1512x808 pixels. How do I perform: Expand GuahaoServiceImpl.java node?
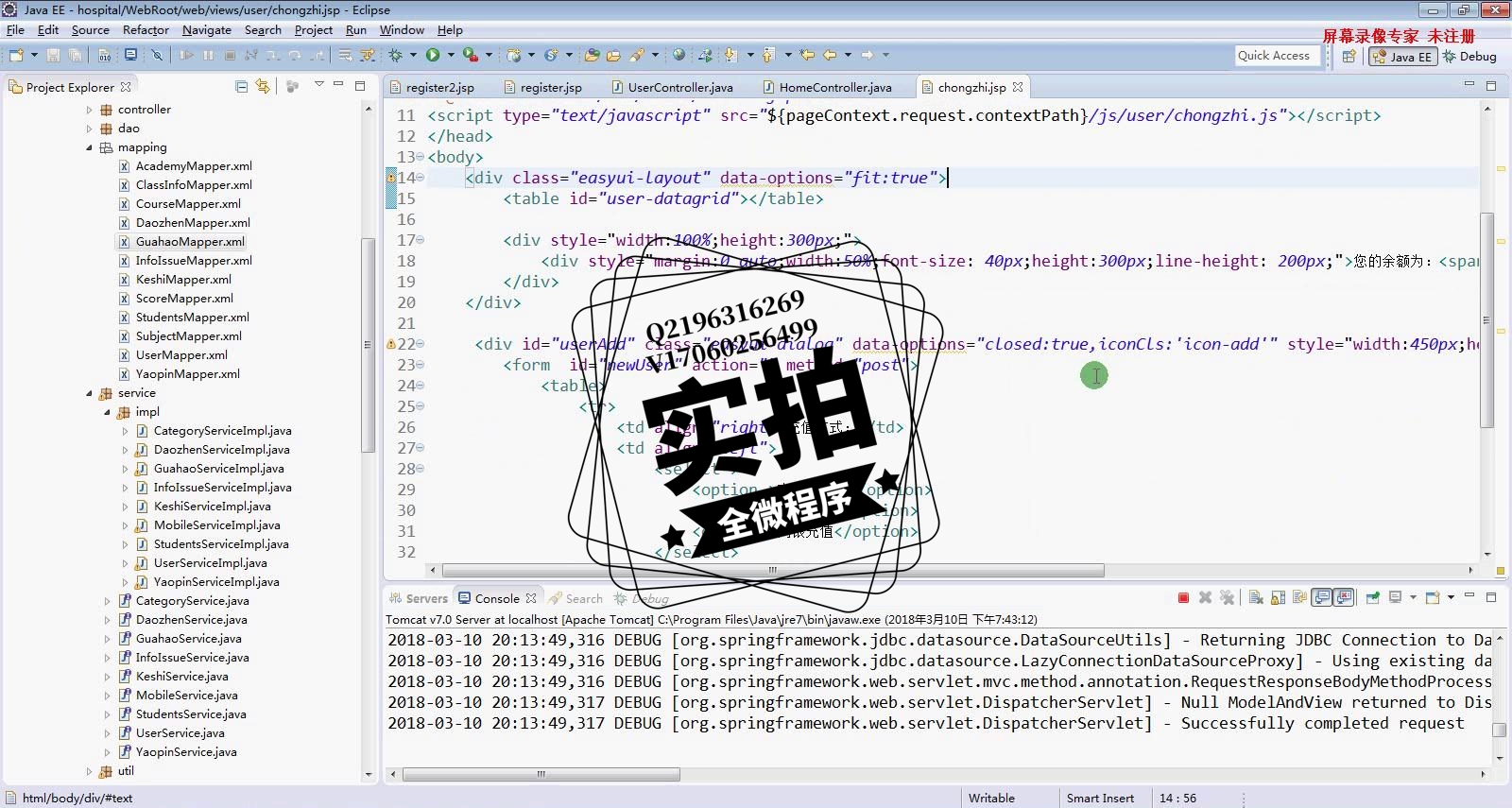(125, 469)
